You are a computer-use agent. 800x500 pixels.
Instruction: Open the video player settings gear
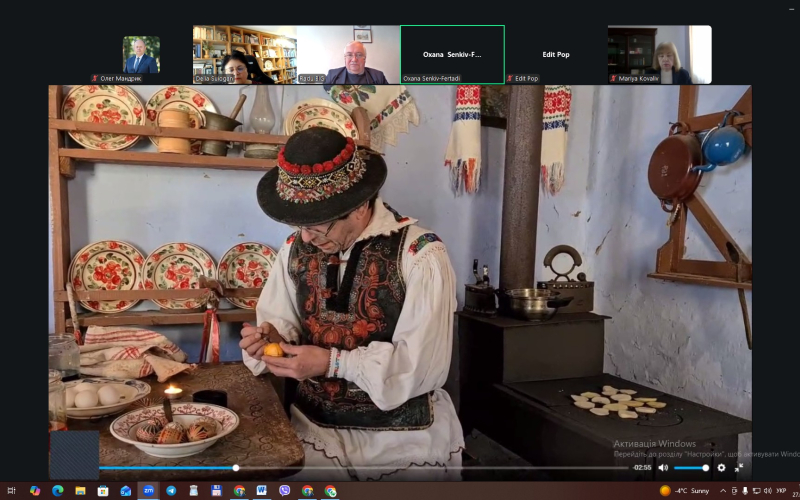[721, 467]
